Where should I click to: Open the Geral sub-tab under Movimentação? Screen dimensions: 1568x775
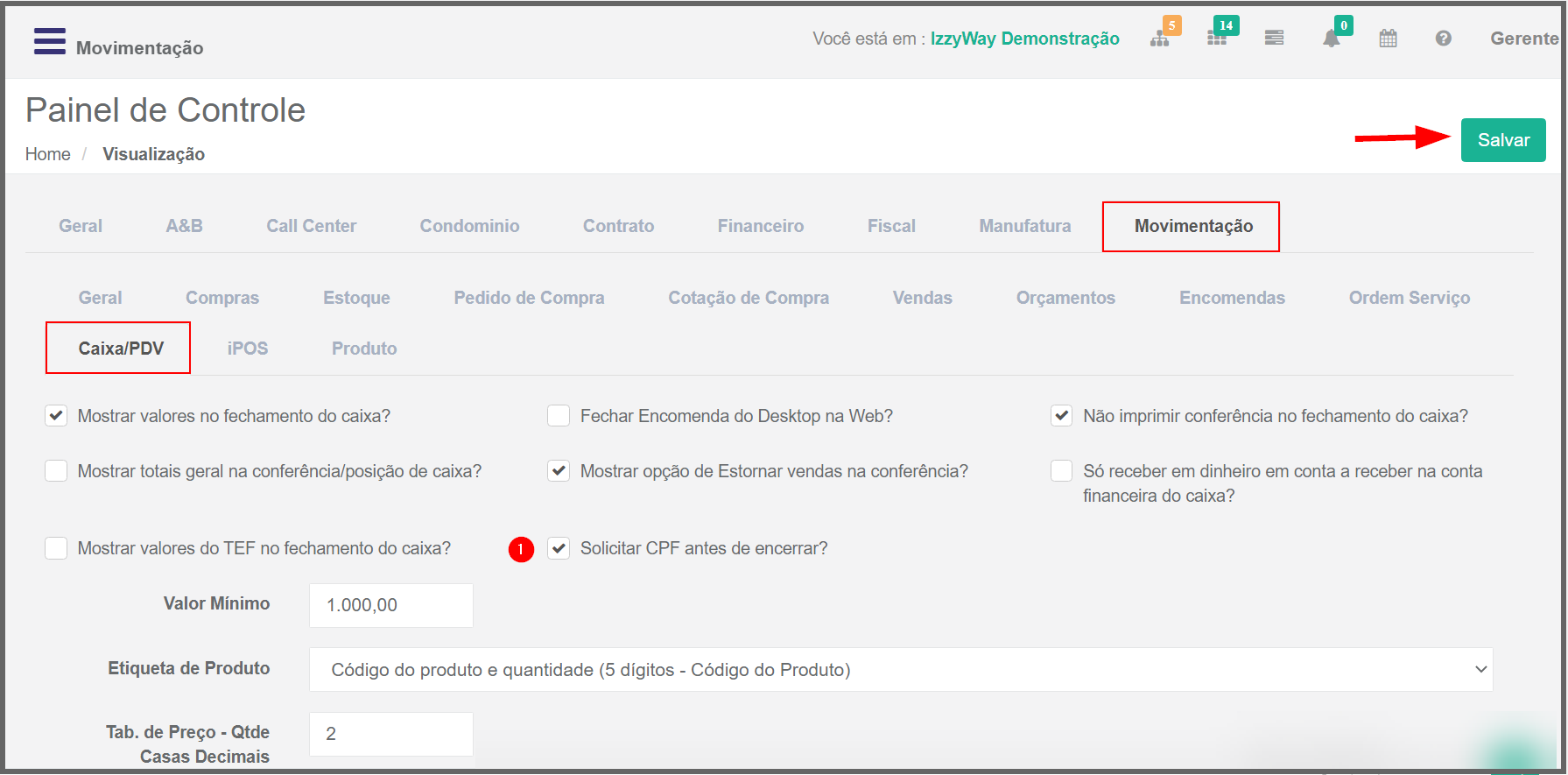(101, 298)
